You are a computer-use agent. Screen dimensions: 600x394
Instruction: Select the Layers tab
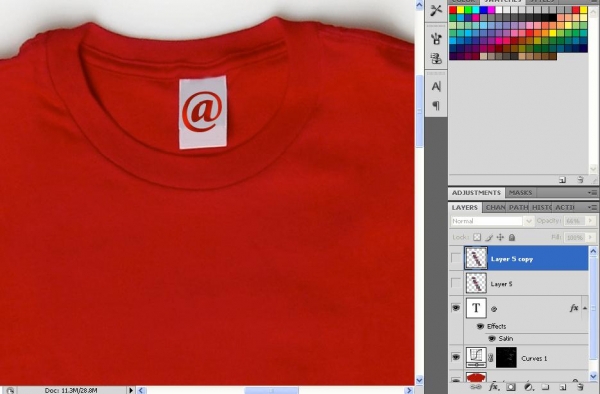(x=465, y=207)
